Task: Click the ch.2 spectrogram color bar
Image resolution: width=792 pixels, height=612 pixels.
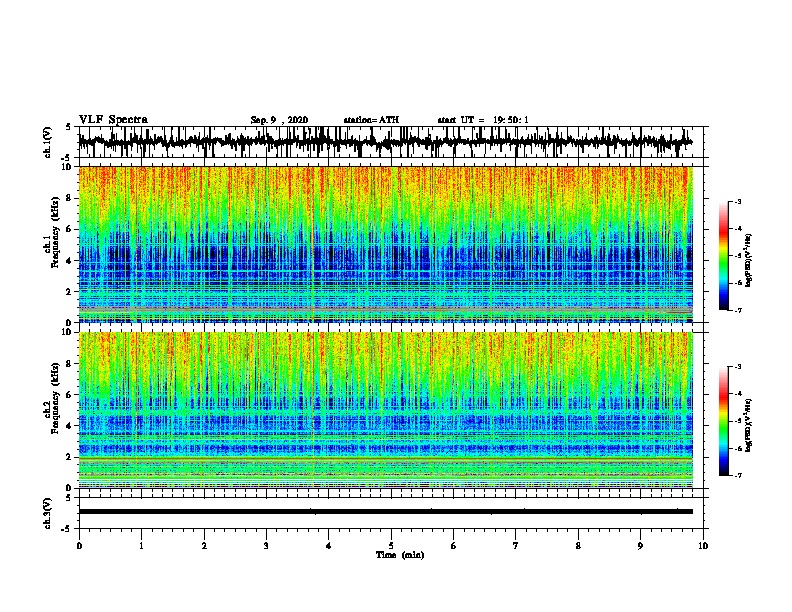Action: tap(723, 421)
